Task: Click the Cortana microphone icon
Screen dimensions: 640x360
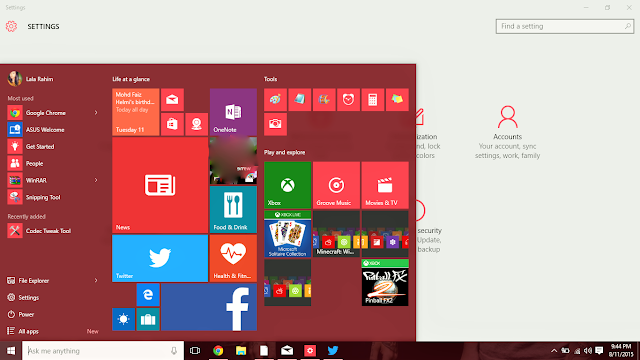Action: point(174,351)
